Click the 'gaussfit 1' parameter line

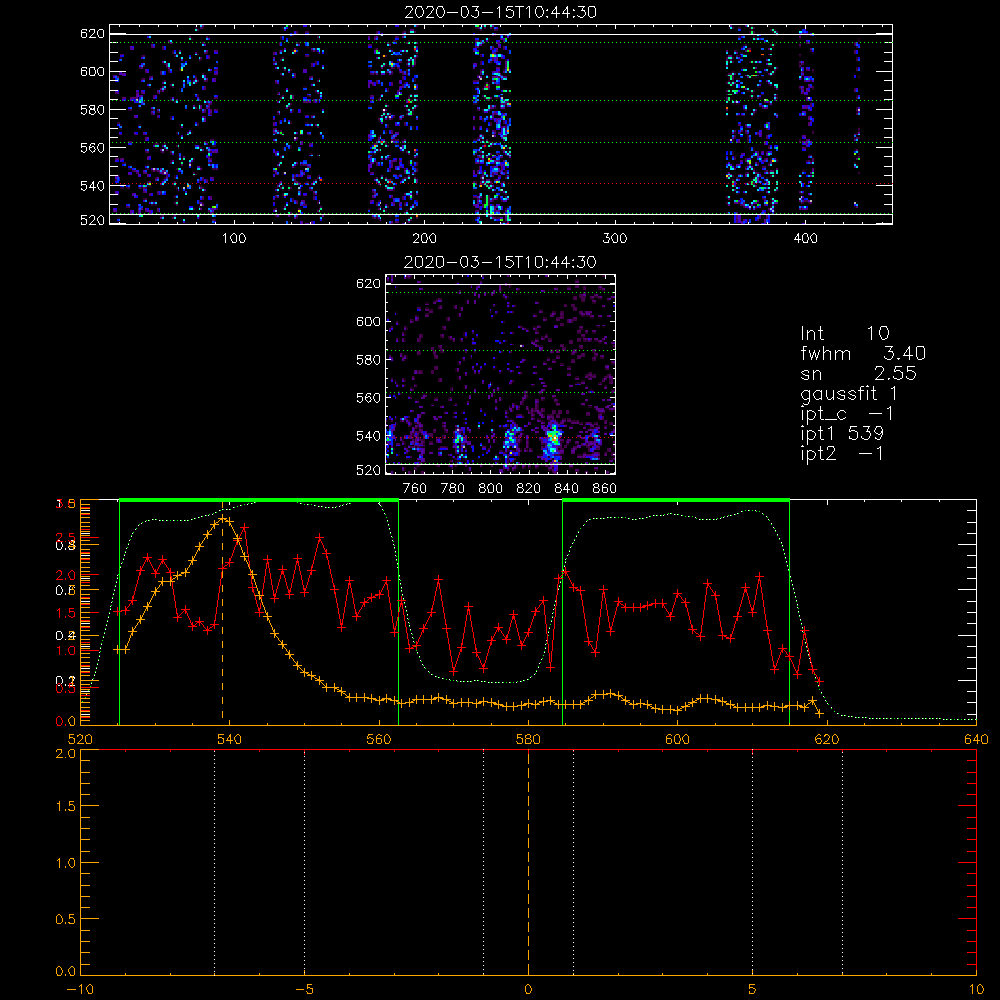[x=849, y=393]
